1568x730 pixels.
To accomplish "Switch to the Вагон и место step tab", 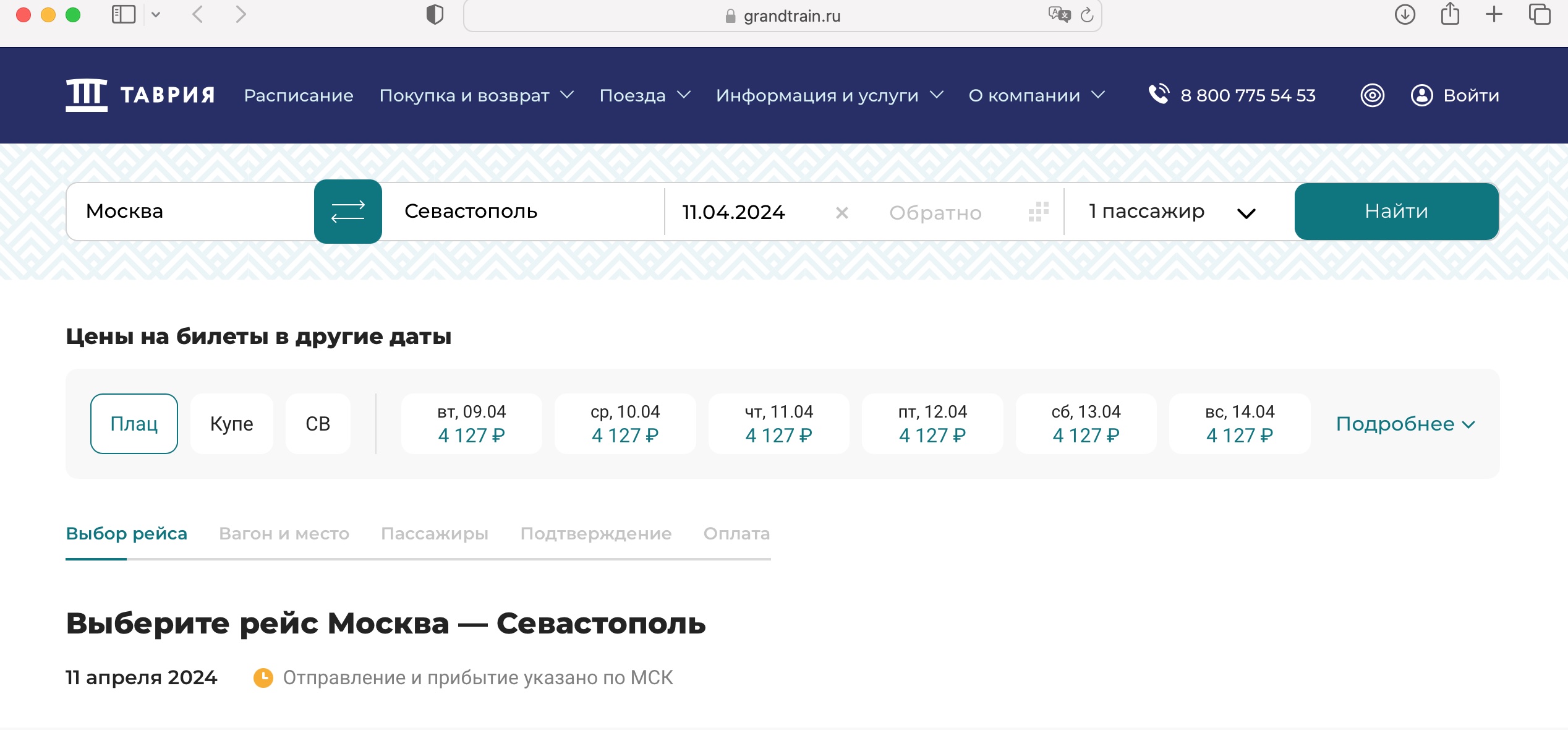I will pyautogui.click(x=284, y=533).
